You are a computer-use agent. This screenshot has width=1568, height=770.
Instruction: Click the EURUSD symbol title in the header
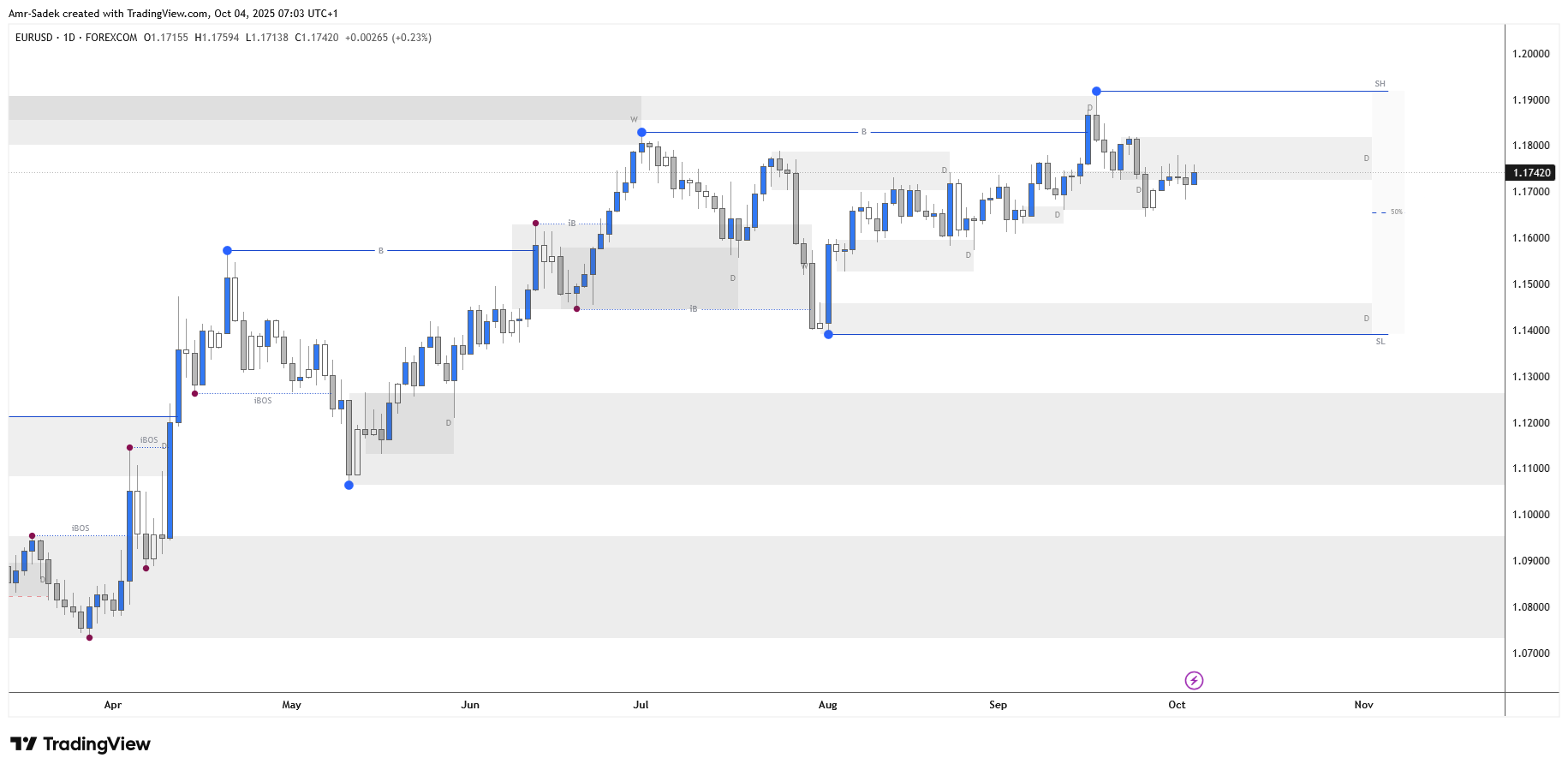(x=34, y=38)
